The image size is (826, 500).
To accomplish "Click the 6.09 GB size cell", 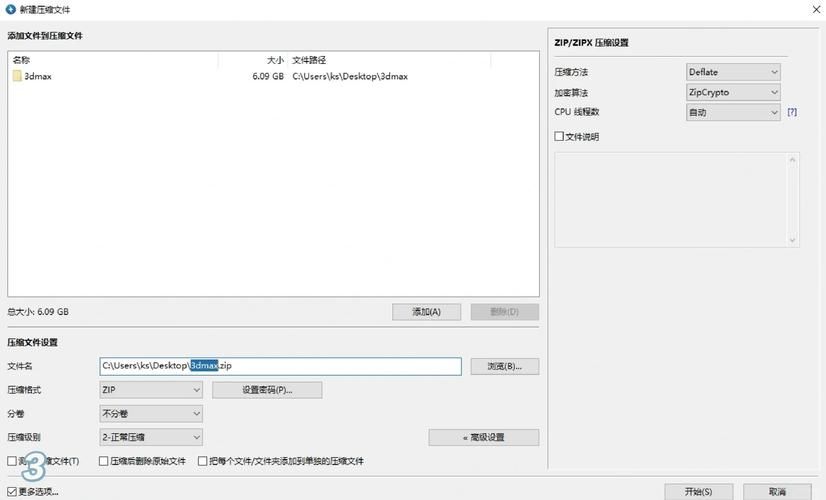I will (x=268, y=76).
